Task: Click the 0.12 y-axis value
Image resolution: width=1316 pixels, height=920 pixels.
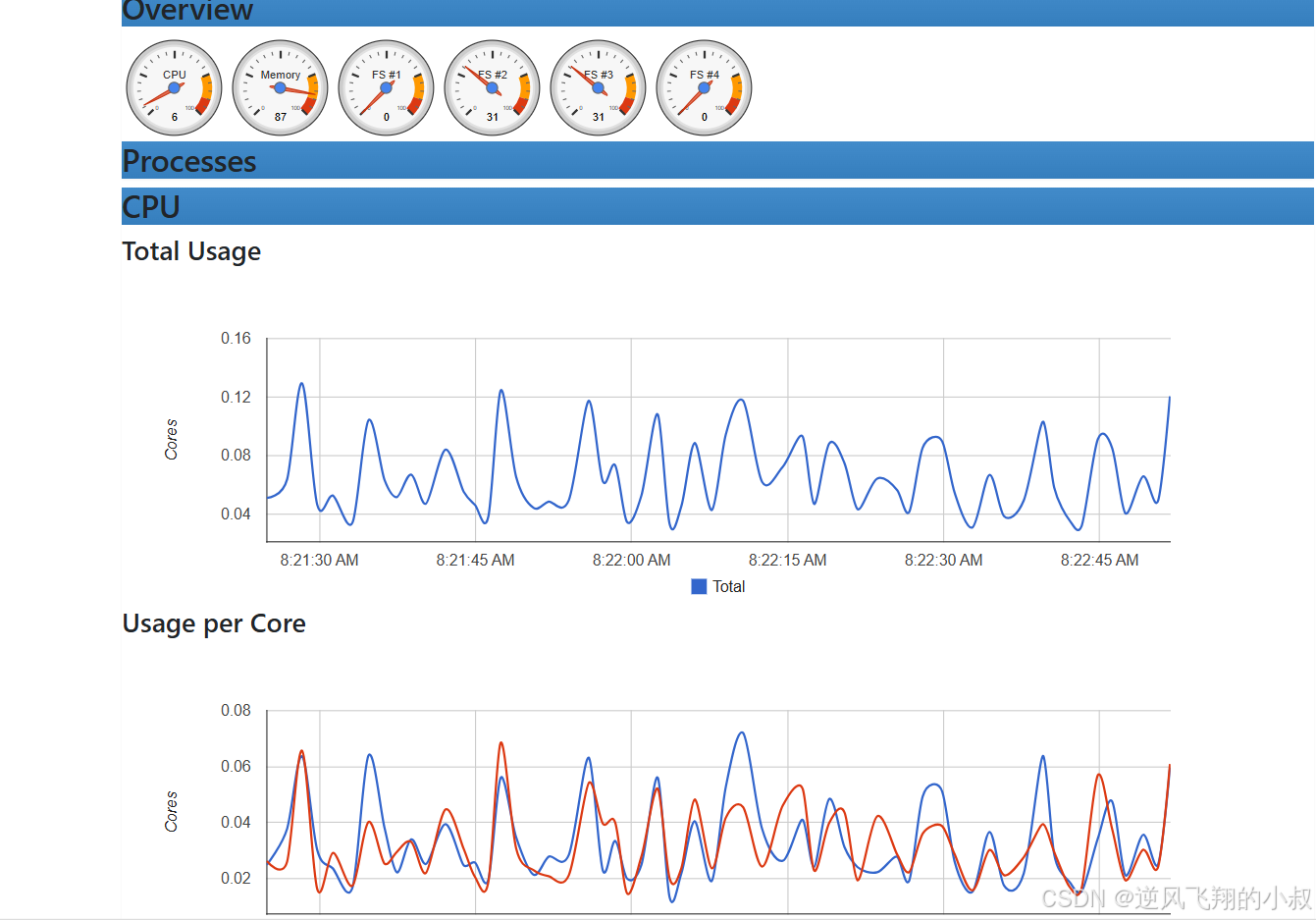Action: pos(236,398)
